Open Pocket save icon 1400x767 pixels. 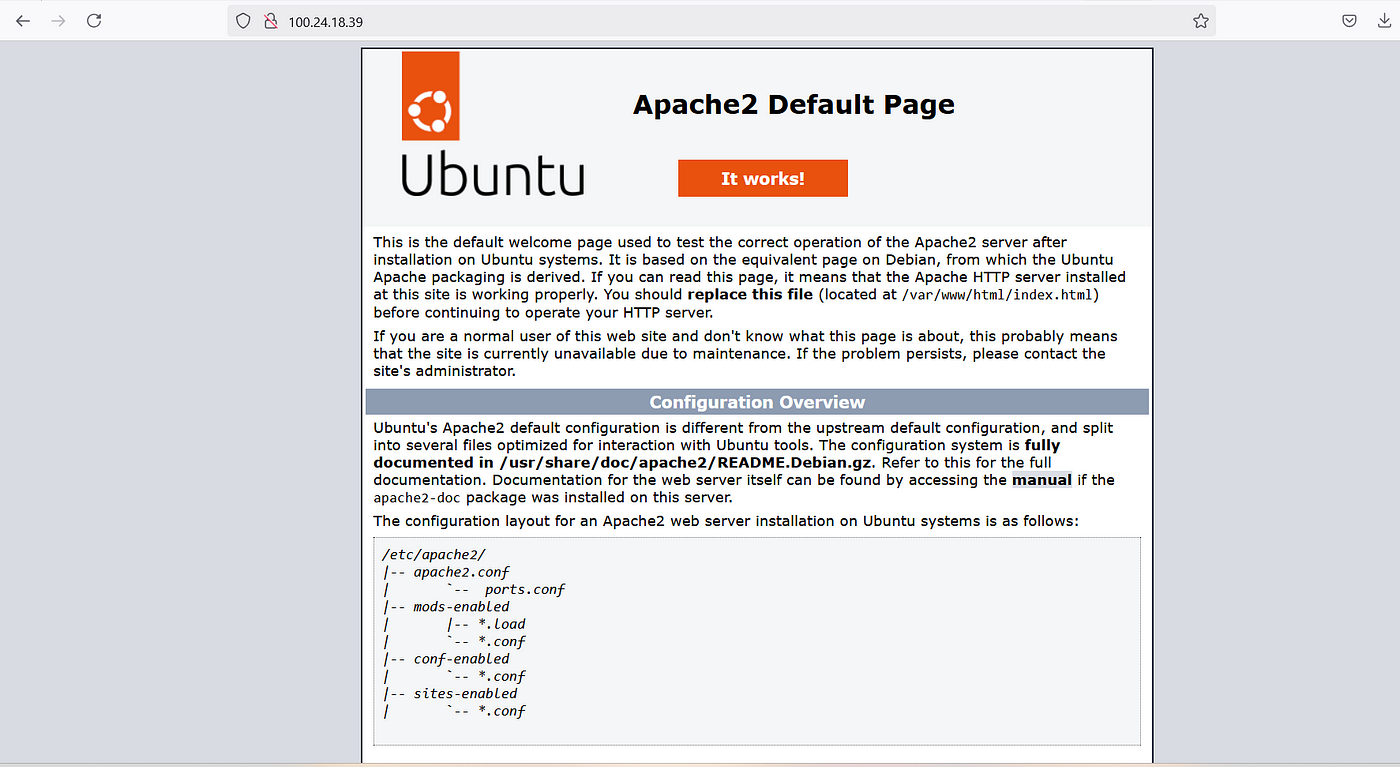pos(1349,21)
